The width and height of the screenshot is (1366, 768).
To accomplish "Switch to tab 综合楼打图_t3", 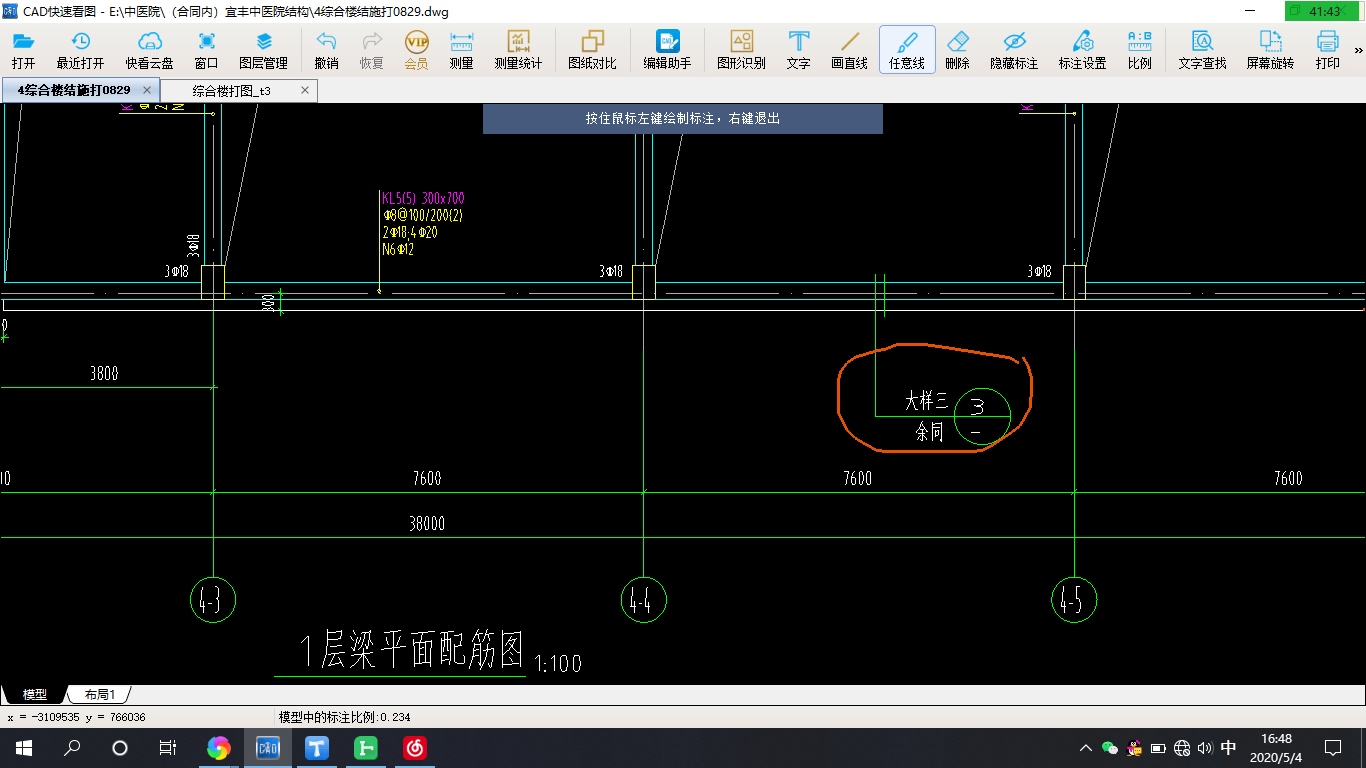I will click(x=231, y=91).
